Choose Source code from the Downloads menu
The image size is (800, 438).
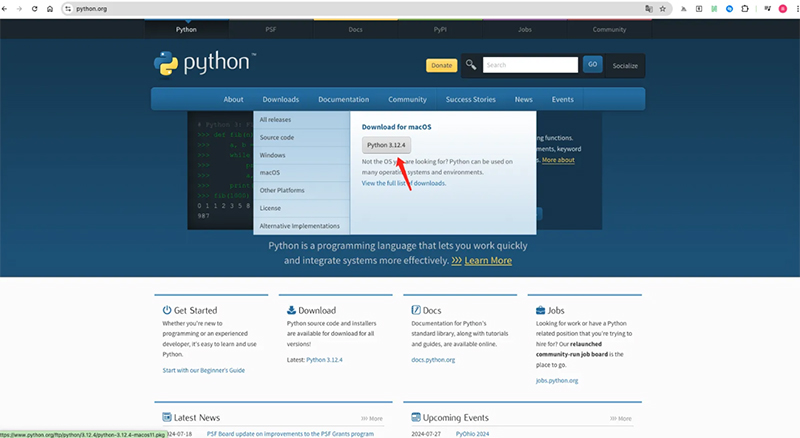pos(277,137)
